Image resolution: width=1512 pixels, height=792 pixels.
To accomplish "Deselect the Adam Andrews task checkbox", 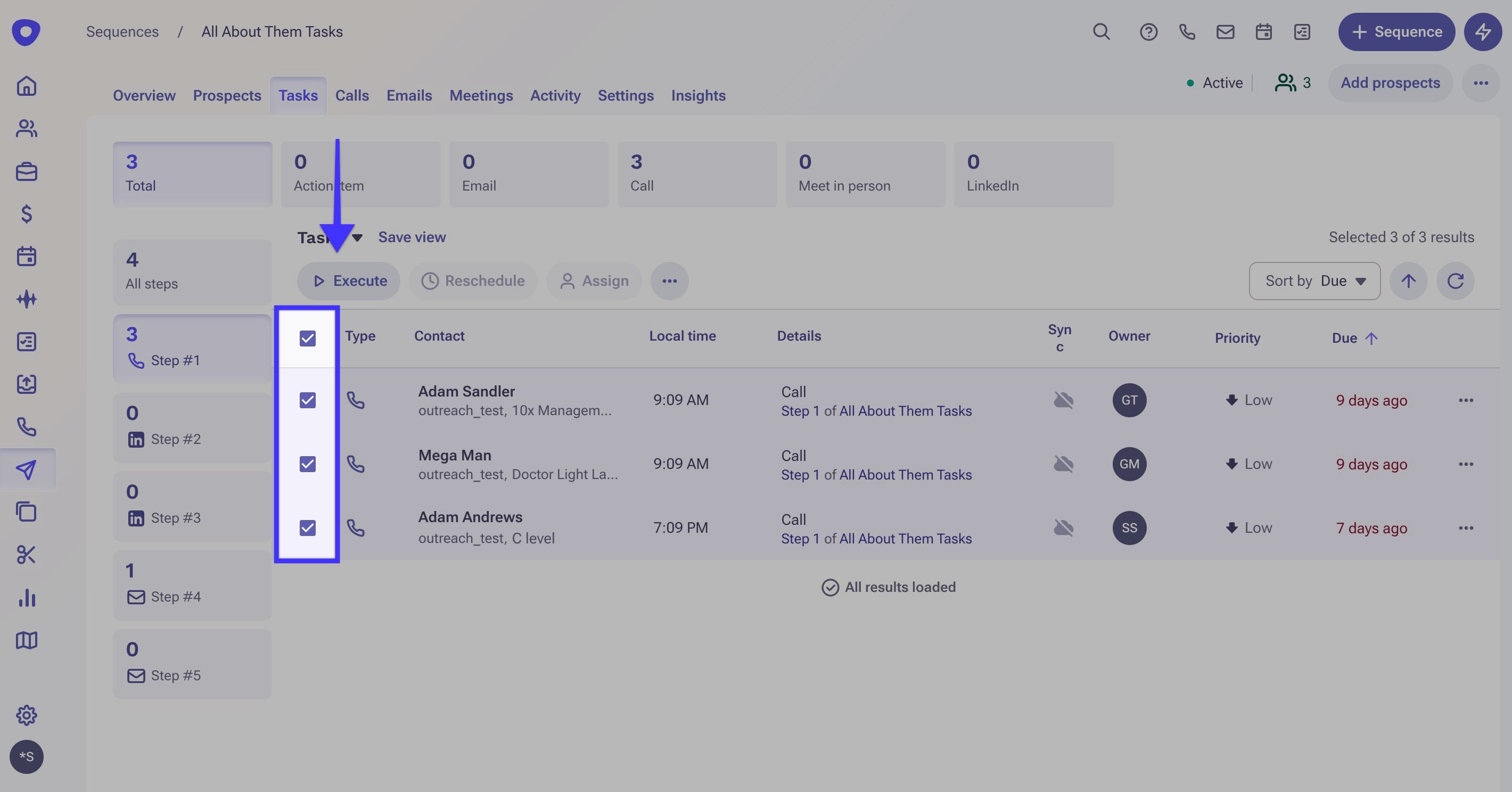I will (x=308, y=527).
